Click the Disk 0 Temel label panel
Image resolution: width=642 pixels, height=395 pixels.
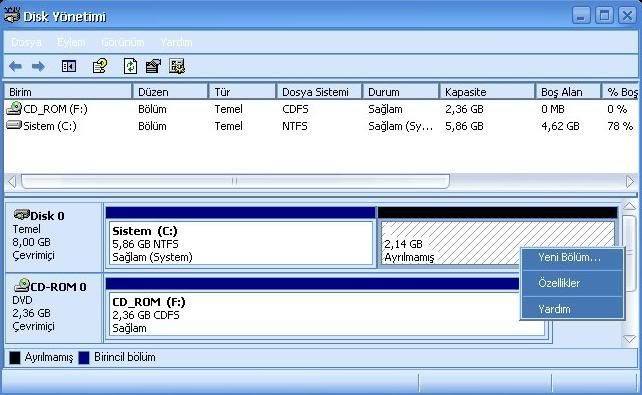pyautogui.click(x=53, y=237)
